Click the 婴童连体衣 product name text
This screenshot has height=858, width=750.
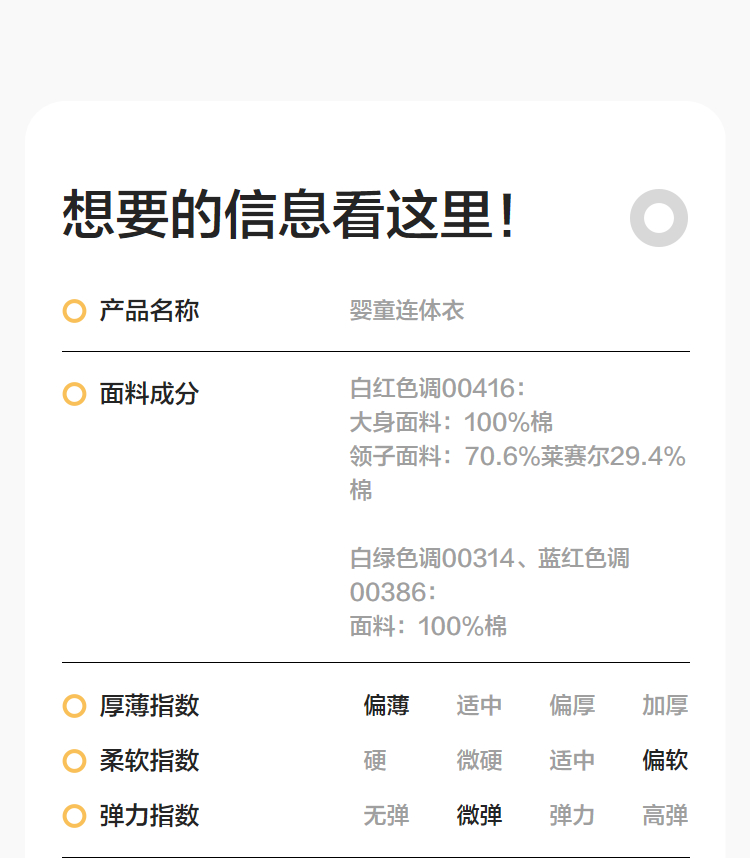coord(407,311)
